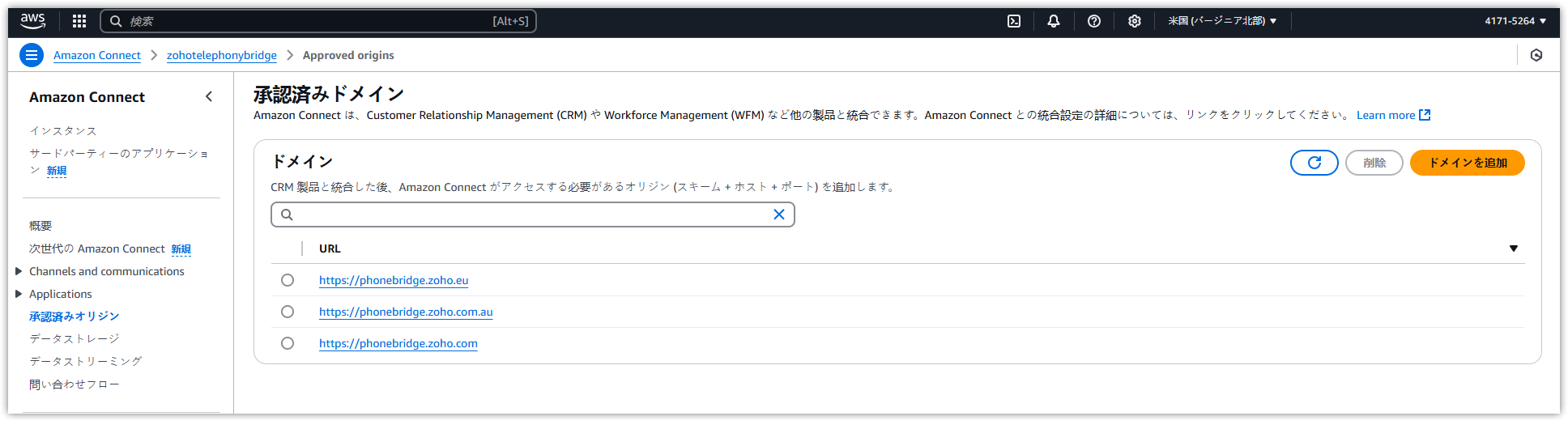Screen dimensions: 1568x446
Task: Open the CloudShell terminal icon
Action: pos(1014,21)
